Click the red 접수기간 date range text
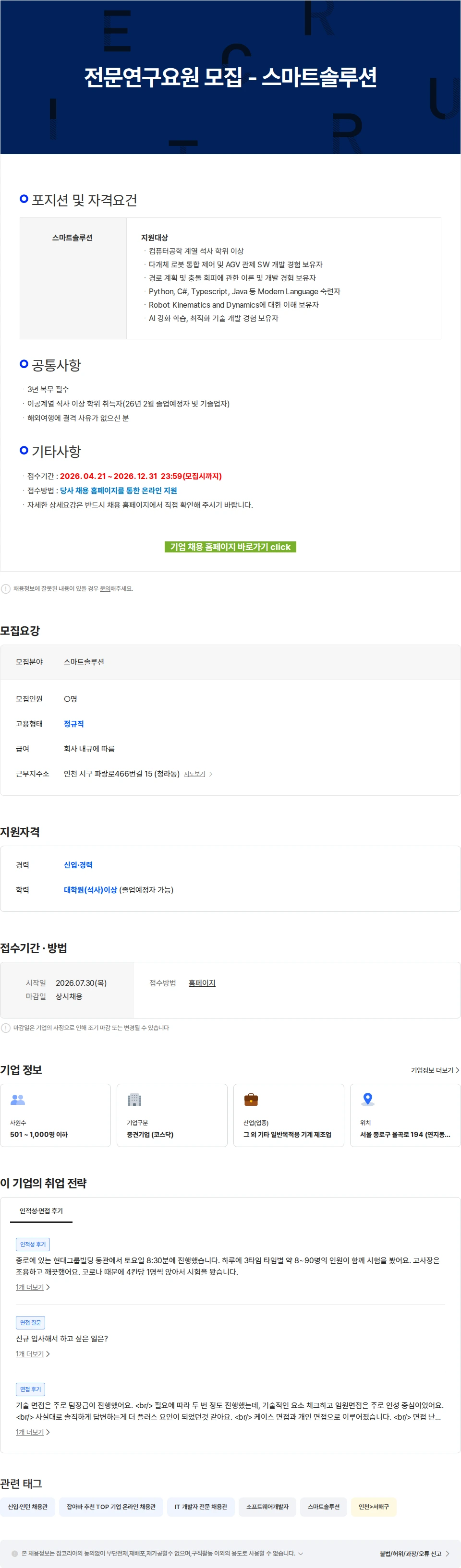 (141, 476)
